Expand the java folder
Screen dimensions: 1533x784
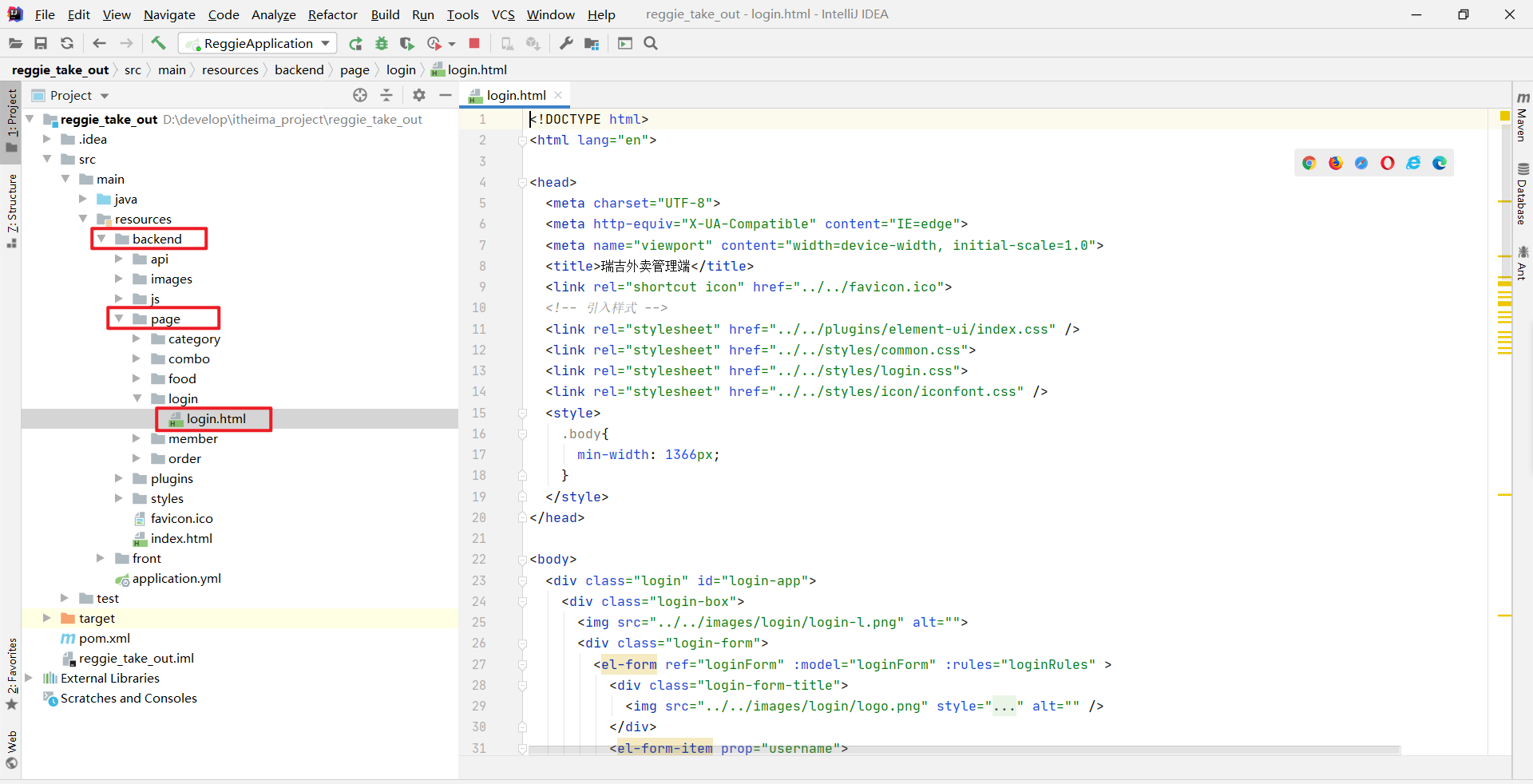(83, 199)
